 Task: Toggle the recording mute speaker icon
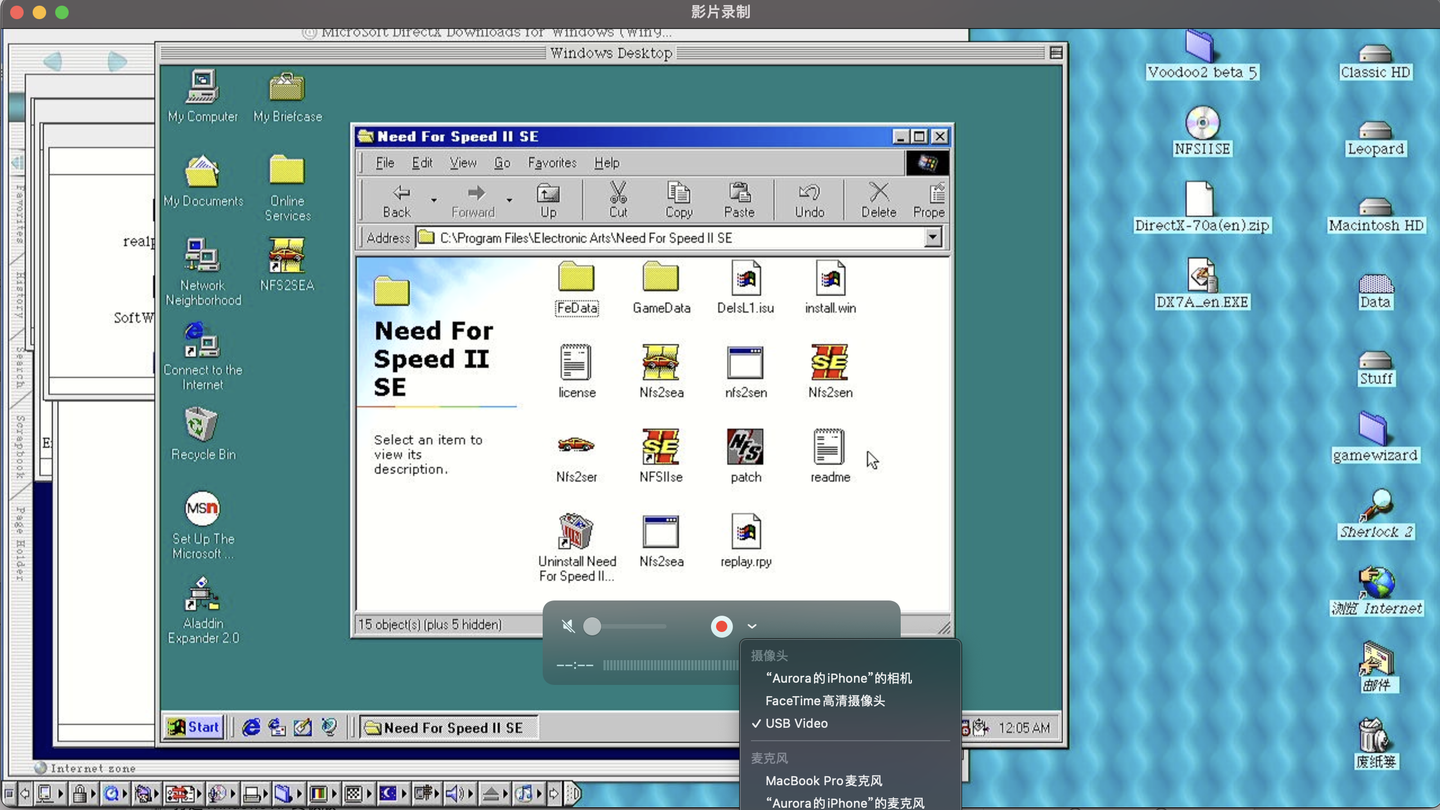click(567, 627)
